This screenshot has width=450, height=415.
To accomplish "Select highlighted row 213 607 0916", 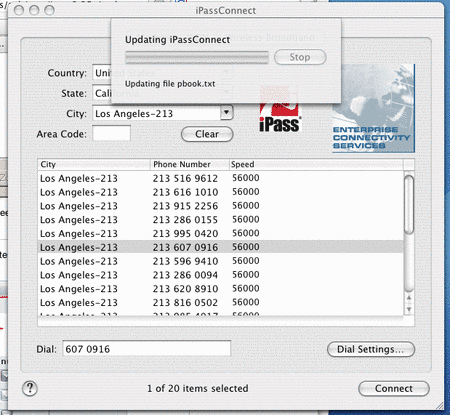I will click(x=221, y=247).
